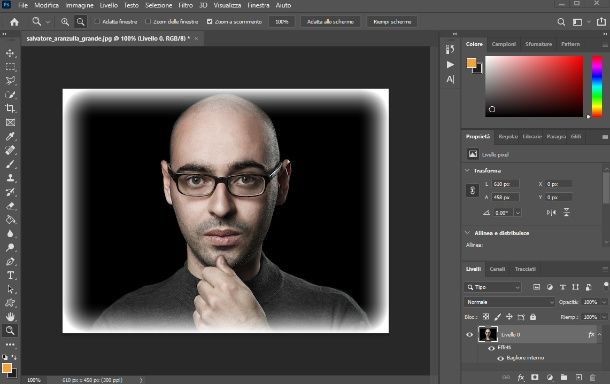Select the Eraser tool
The width and height of the screenshot is (610, 384).
pos(10,206)
